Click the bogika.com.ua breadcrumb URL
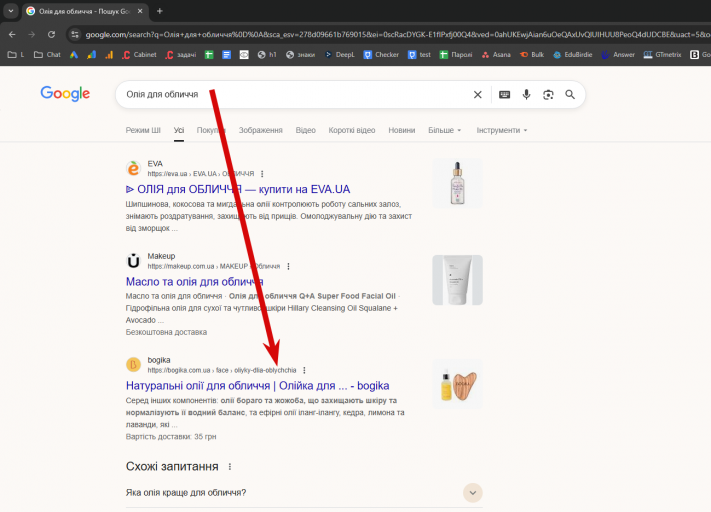The image size is (711, 512). [x=222, y=370]
